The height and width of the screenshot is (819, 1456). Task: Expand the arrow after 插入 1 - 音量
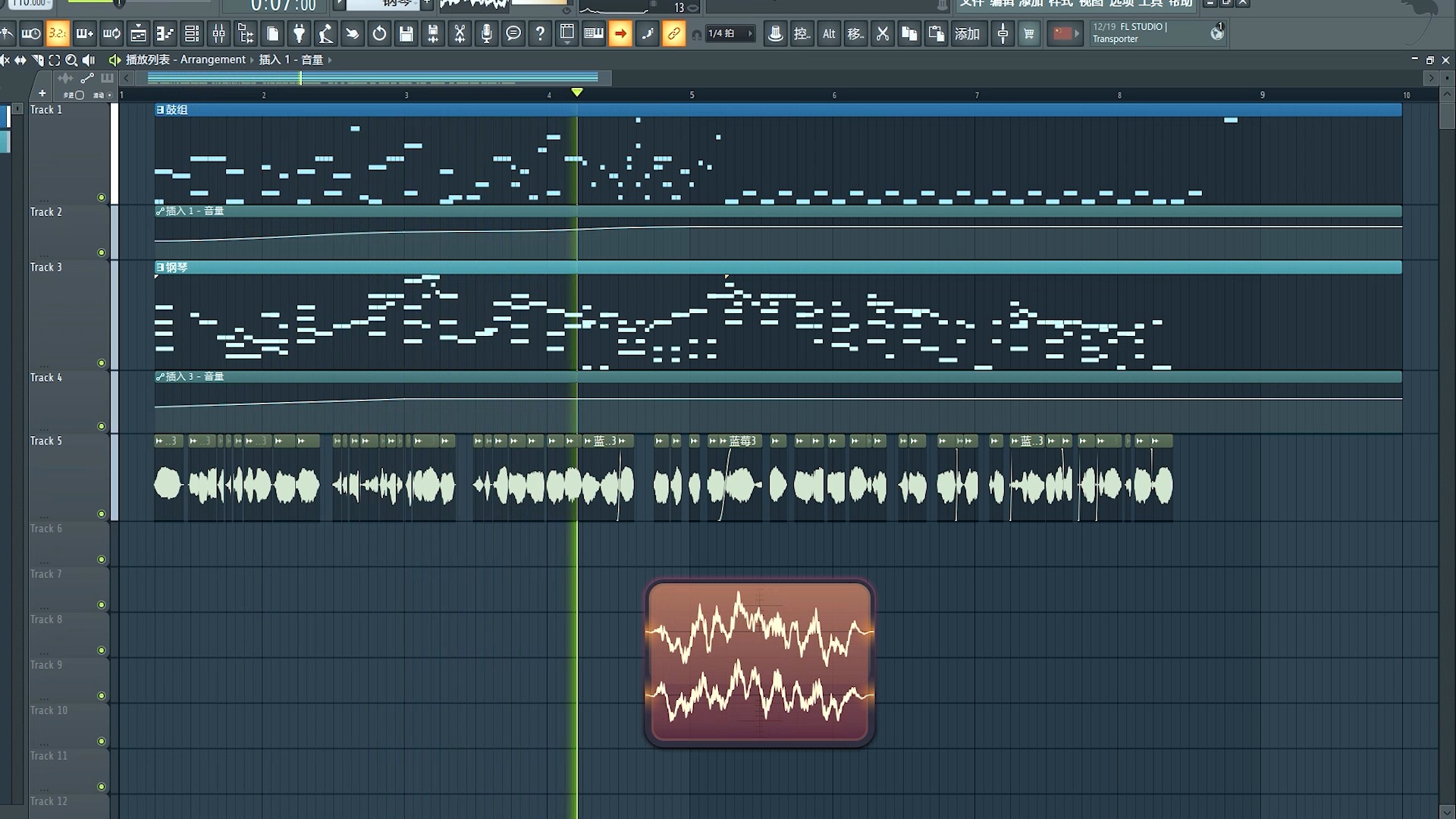click(x=330, y=60)
